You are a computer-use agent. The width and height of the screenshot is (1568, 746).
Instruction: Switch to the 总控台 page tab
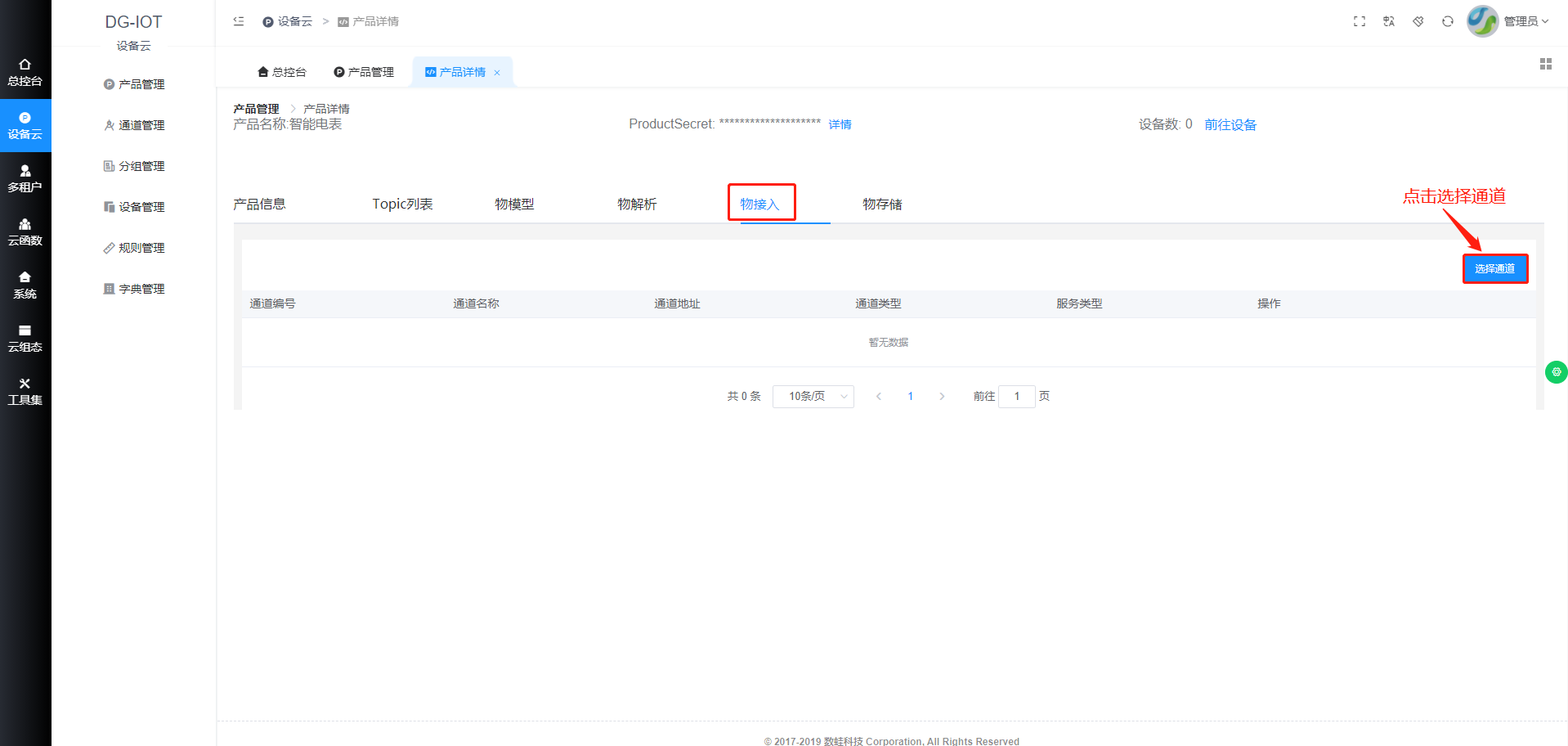(x=282, y=72)
